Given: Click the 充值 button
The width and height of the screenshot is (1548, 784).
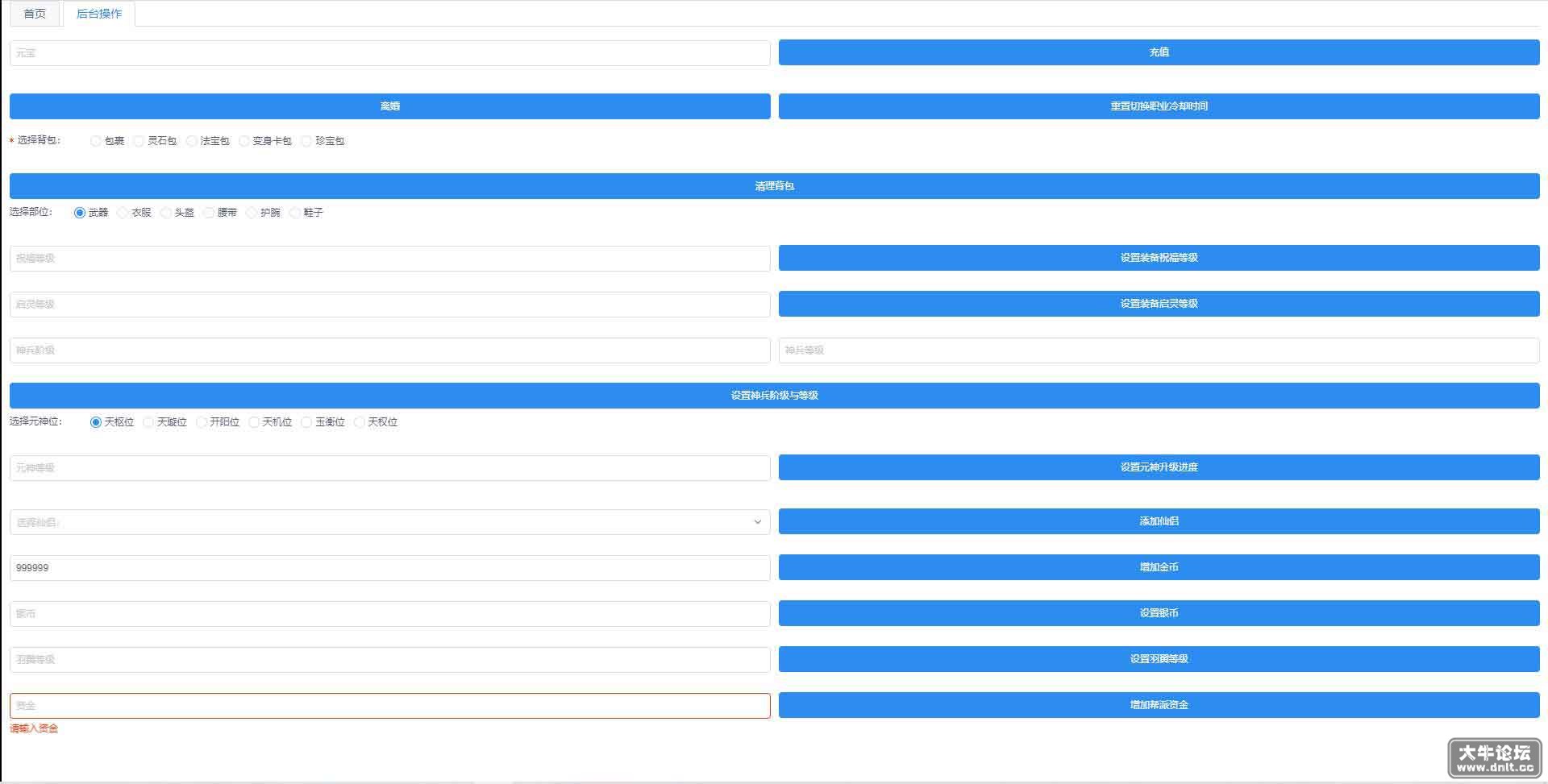Looking at the screenshot, I should pos(1159,52).
